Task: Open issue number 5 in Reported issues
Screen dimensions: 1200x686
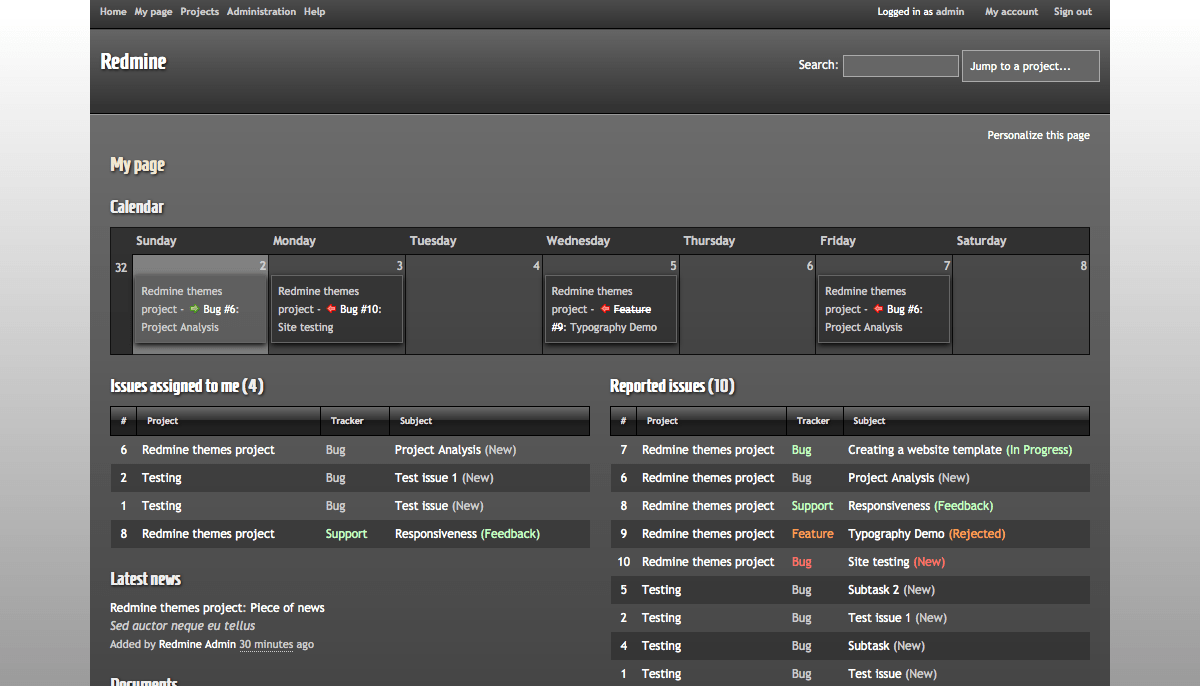Action: pos(624,590)
